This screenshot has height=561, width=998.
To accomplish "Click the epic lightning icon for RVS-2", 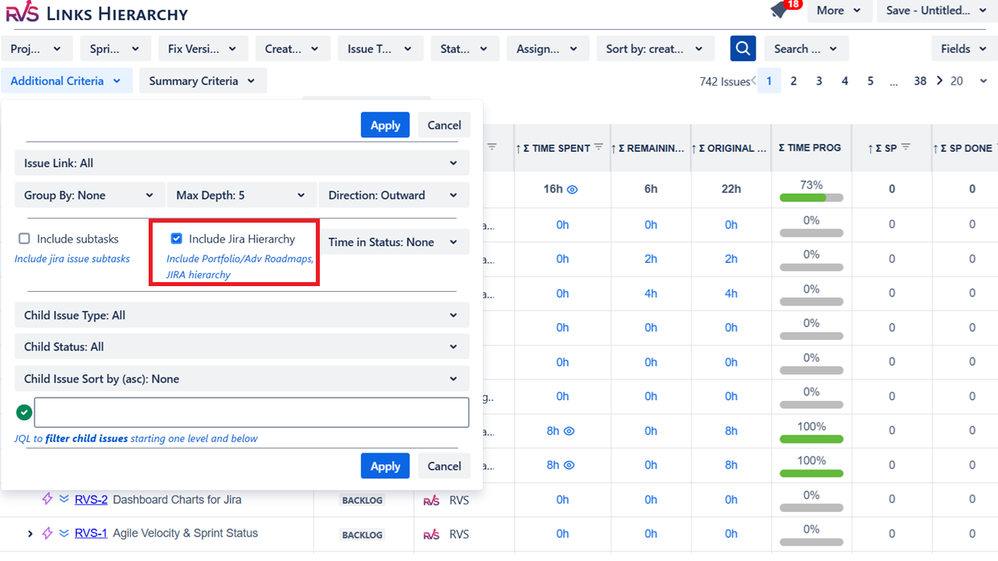I will pos(47,499).
